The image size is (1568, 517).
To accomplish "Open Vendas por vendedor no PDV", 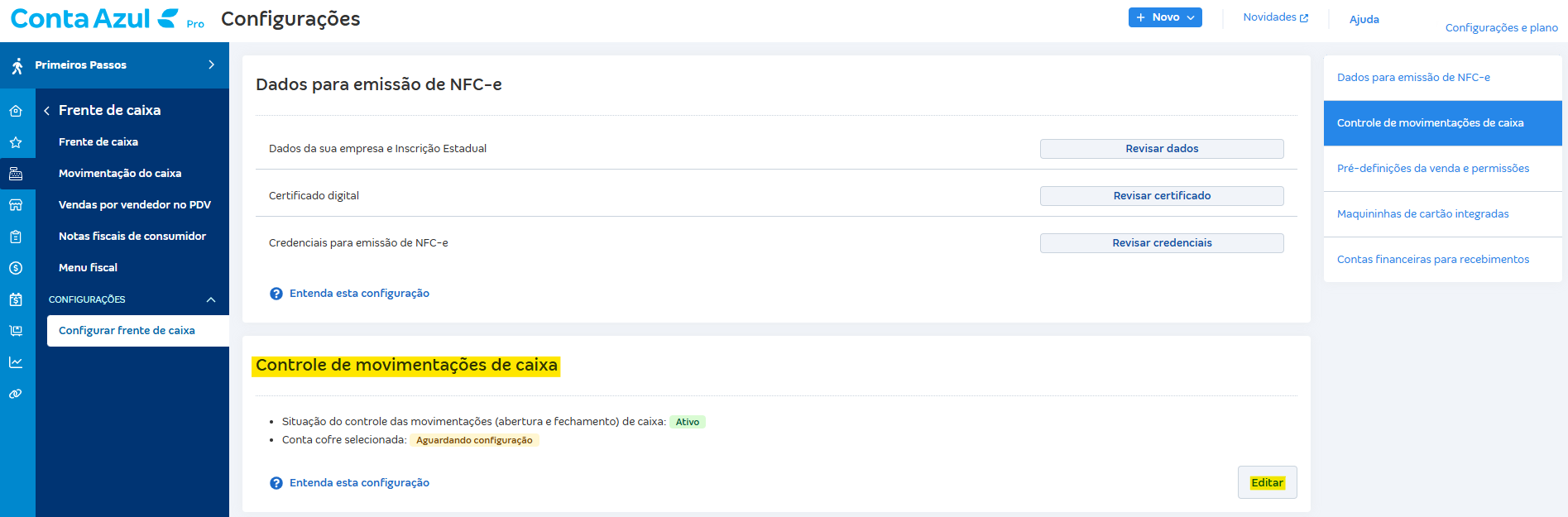I will (x=135, y=205).
